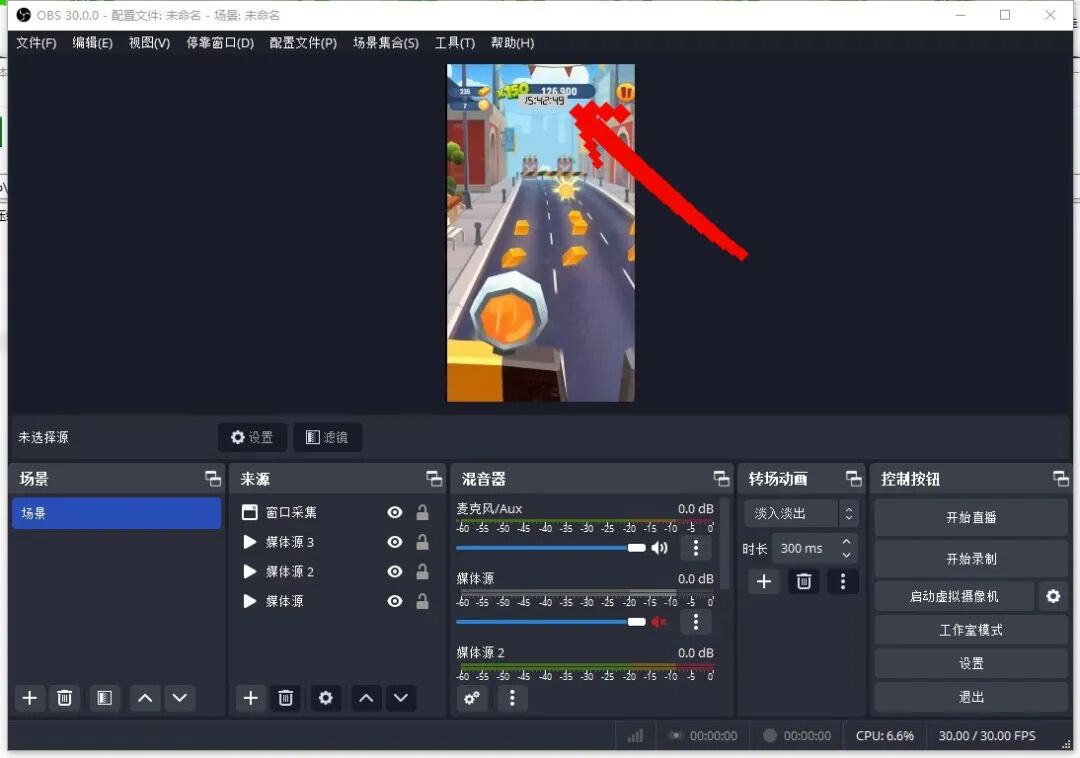Remove selected source trash icon
This screenshot has width=1080, height=758.
(285, 698)
